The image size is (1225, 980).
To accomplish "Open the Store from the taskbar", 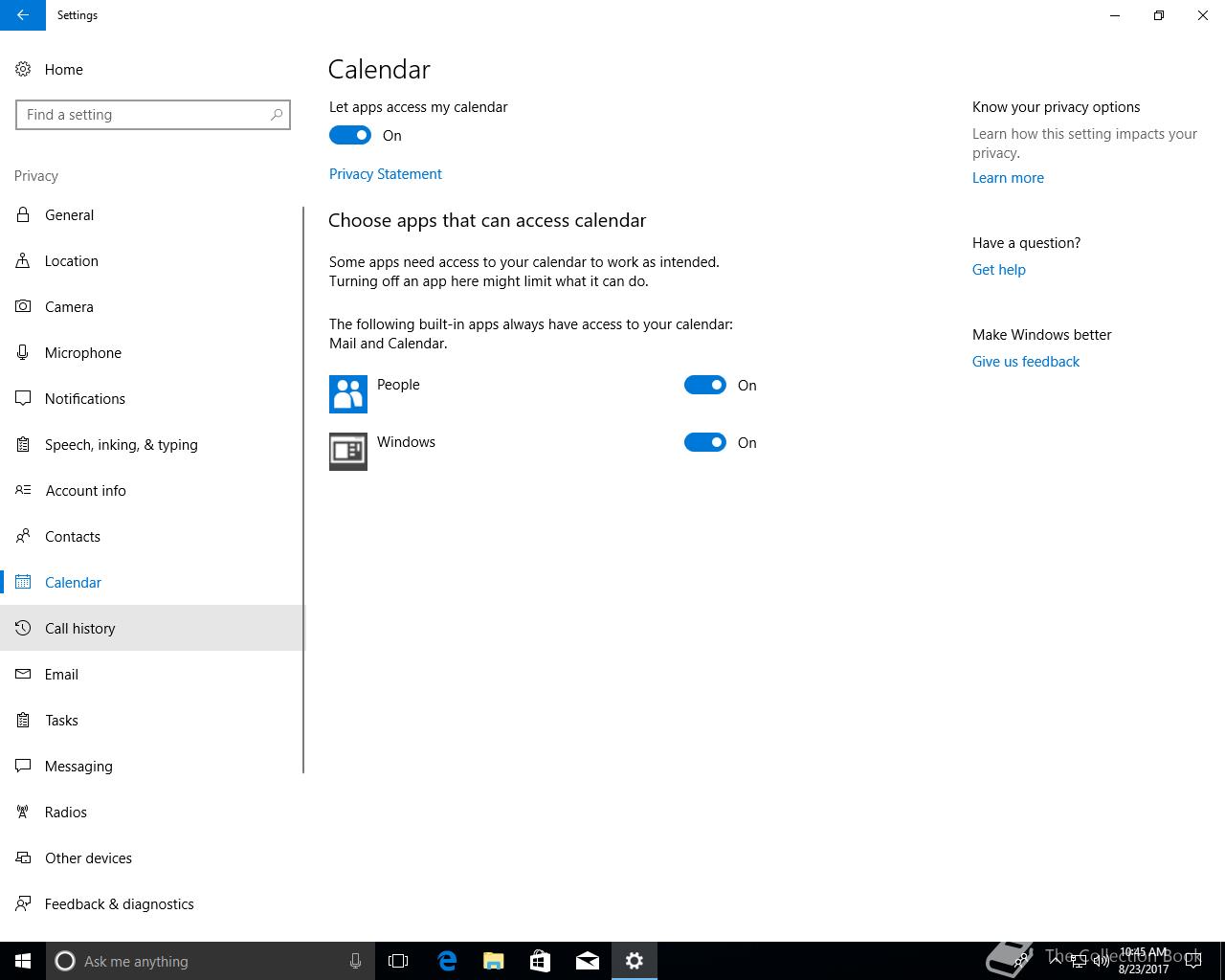I will [x=541, y=961].
